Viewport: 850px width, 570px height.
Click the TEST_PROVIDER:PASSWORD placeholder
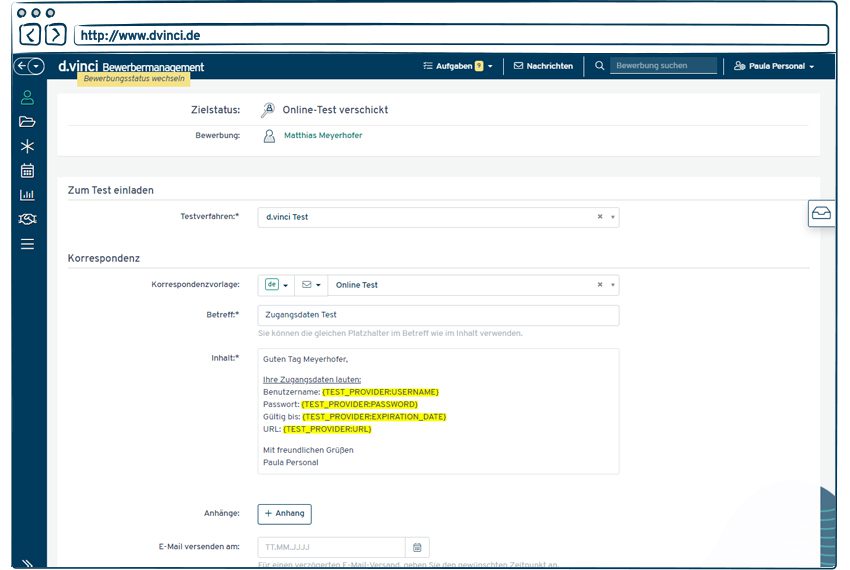(359, 405)
